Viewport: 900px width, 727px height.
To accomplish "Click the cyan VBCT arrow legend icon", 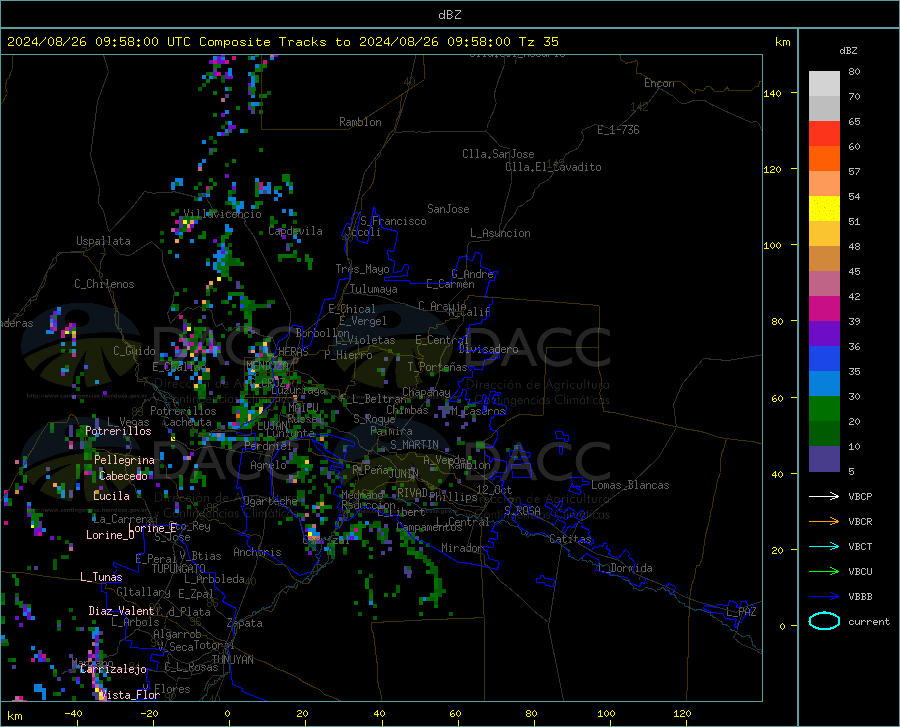I will (824, 546).
